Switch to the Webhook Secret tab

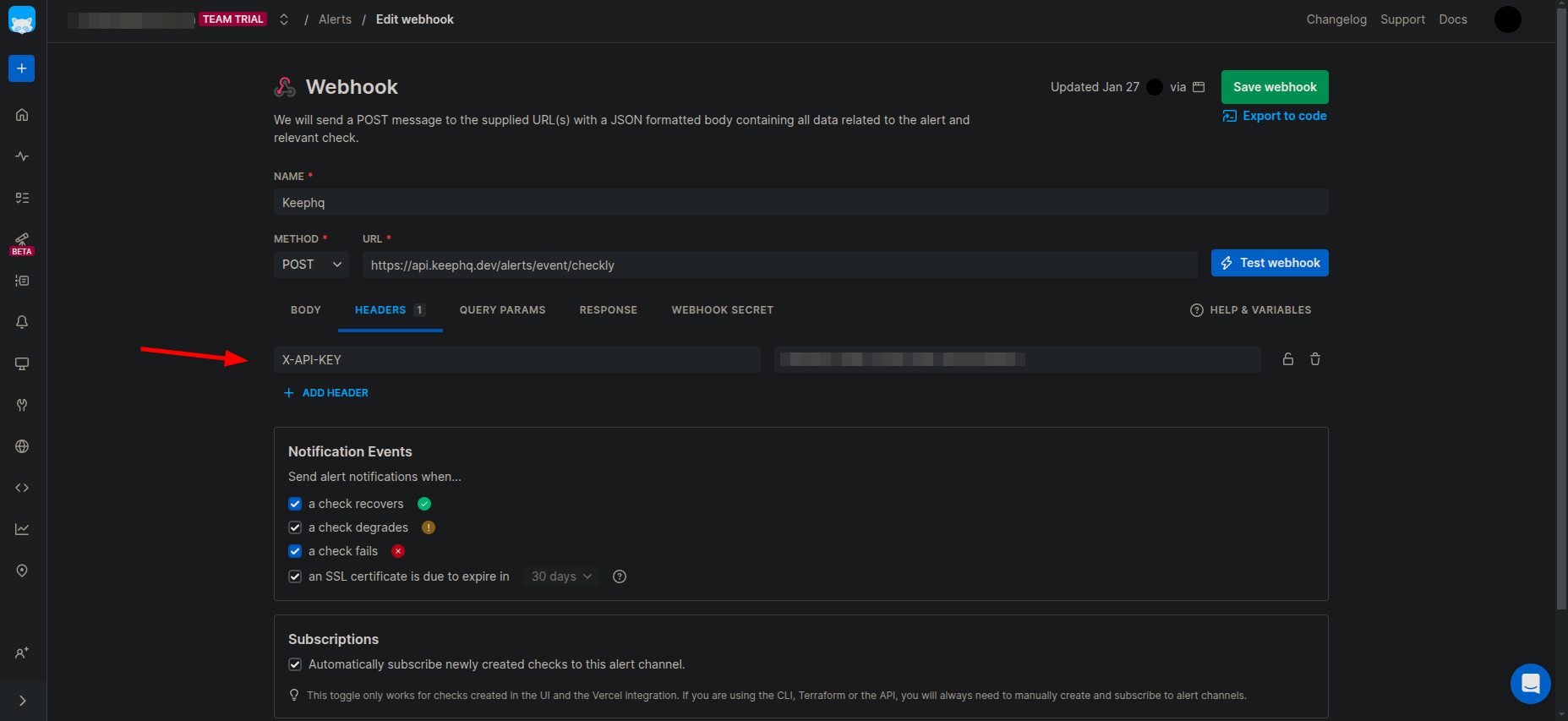click(x=723, y=310)
